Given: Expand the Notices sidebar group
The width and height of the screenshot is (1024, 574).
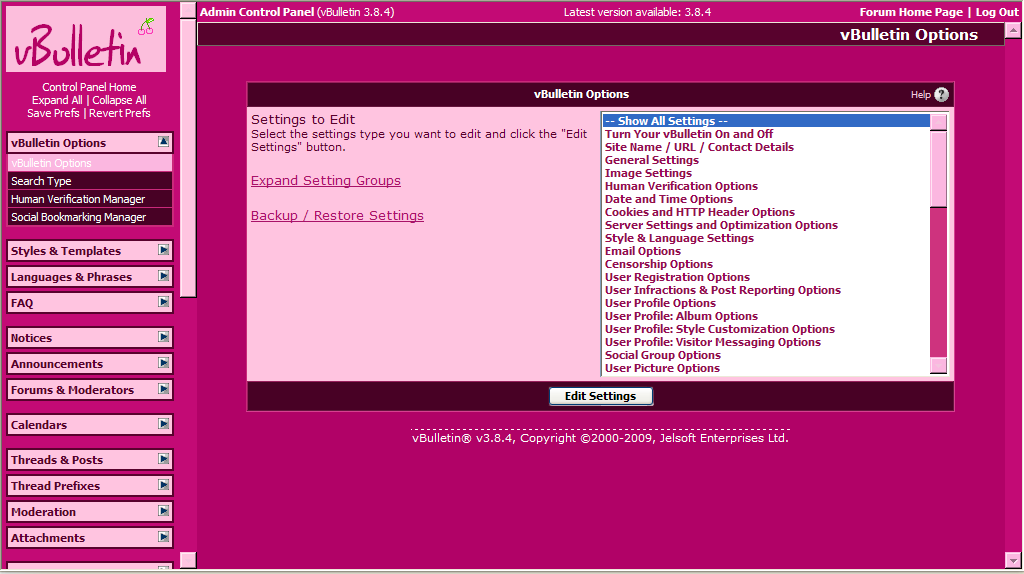Looking at the screenshot, I should (x=163, y=337).
